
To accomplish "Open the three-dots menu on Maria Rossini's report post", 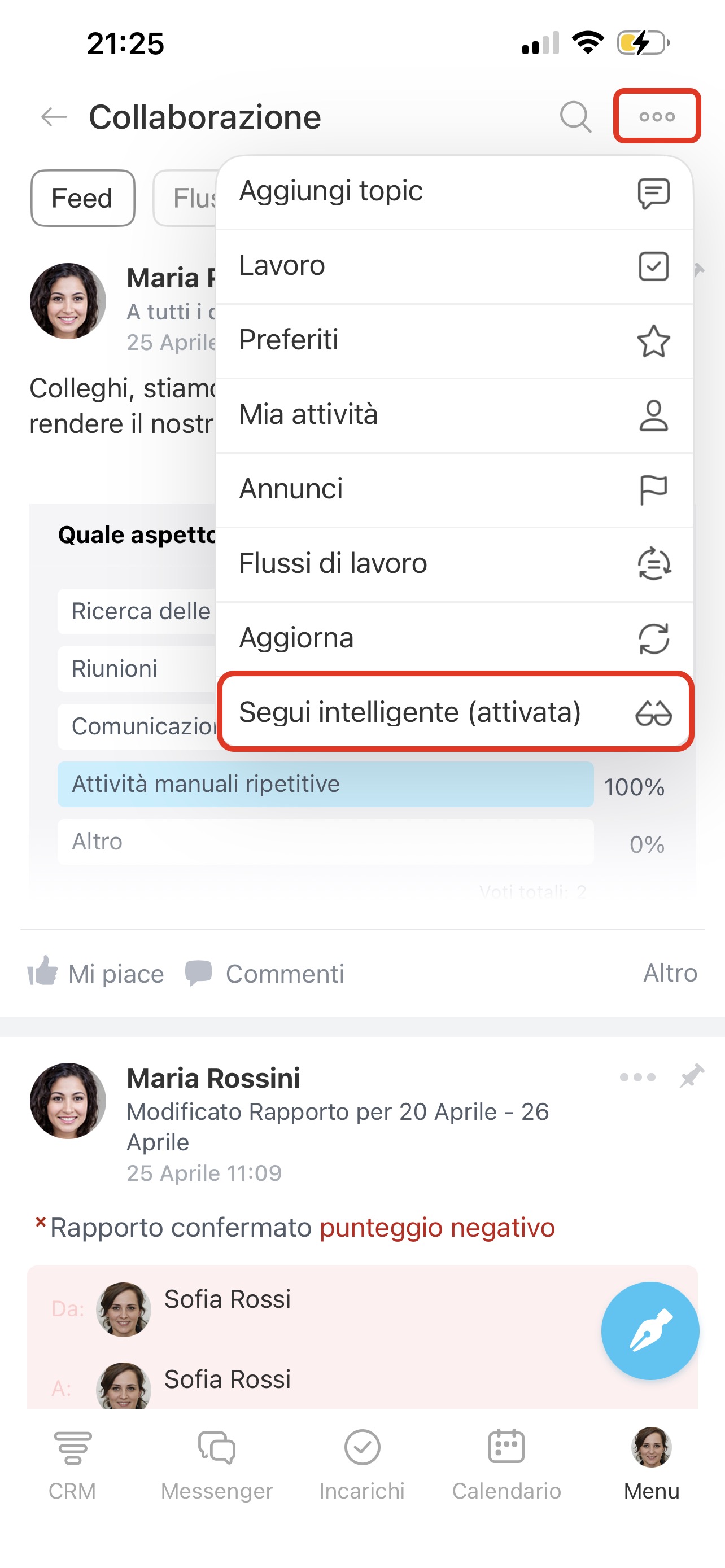I will click(637, 1077).
